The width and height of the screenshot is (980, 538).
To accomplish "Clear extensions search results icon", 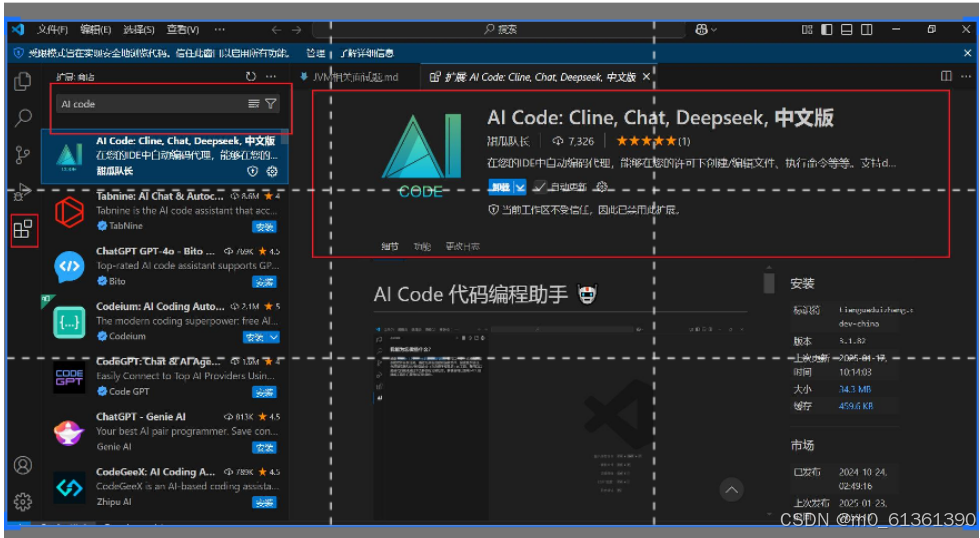I will (253, 104).
